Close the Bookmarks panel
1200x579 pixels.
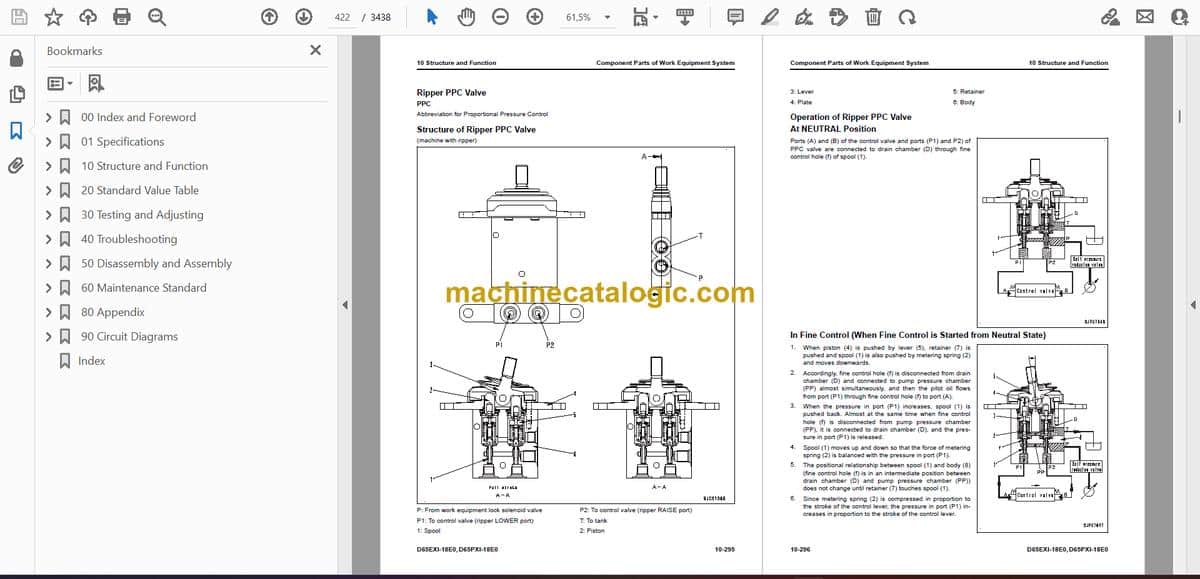coord(315,50)
